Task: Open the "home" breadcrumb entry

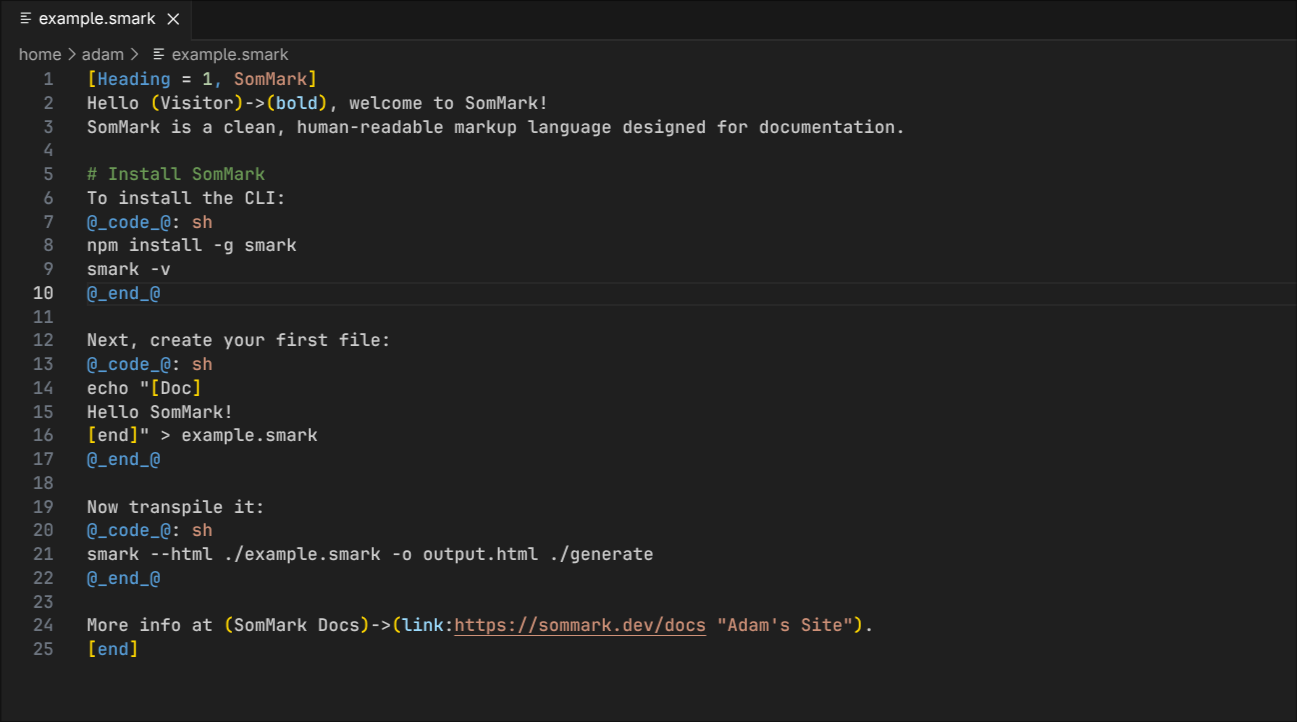Action: point(40,54)
